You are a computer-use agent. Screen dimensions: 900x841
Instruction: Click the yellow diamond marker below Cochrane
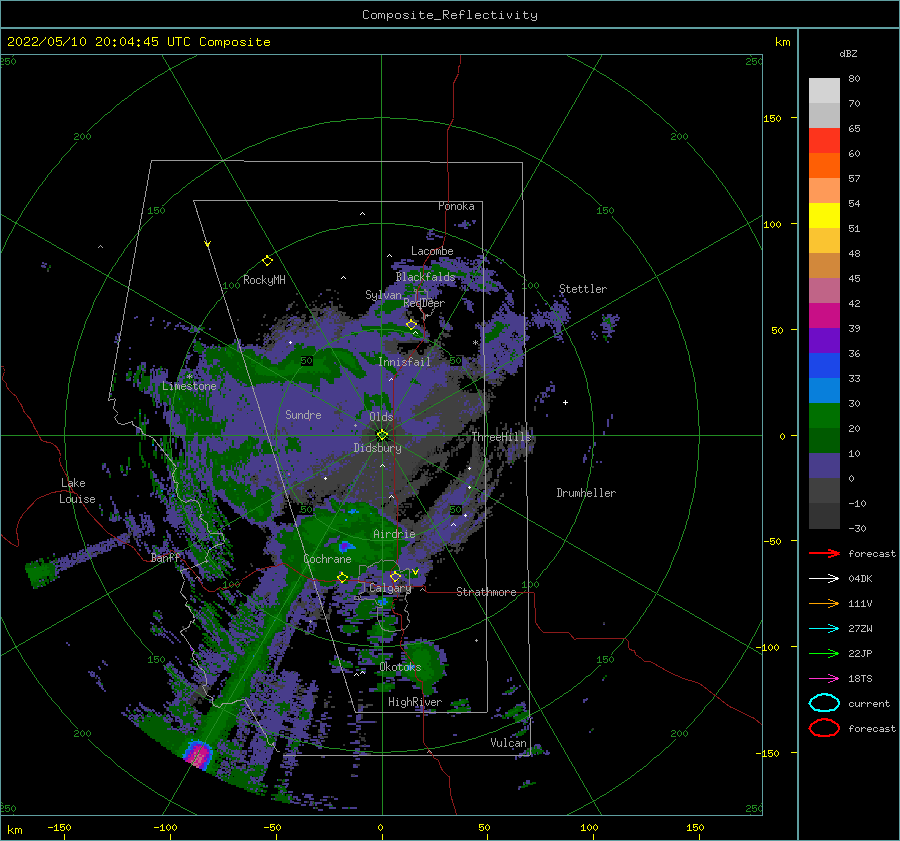[342, 578]
